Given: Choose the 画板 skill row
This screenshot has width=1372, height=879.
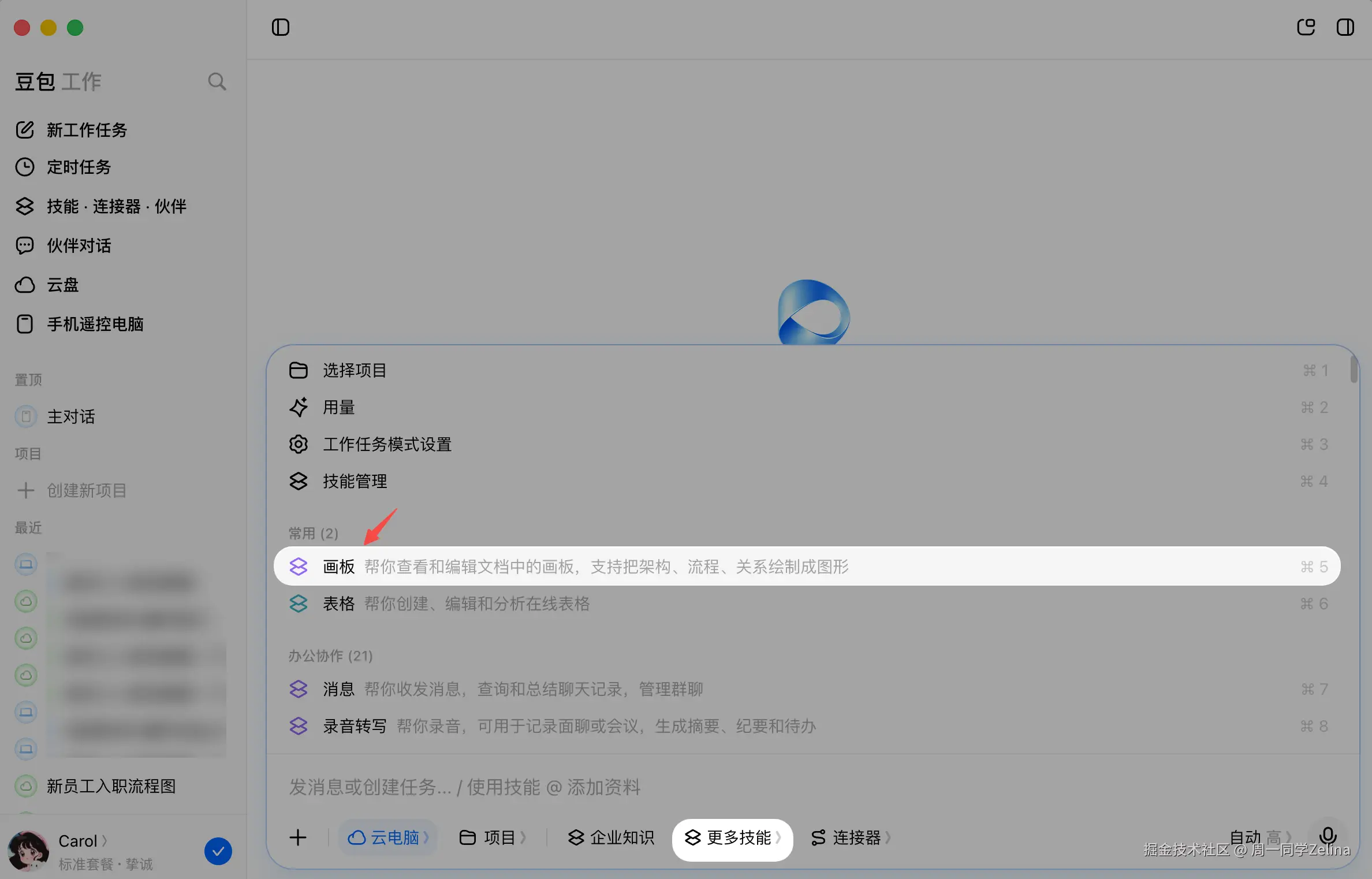Looking at the screenshot, I should [807, 566].
